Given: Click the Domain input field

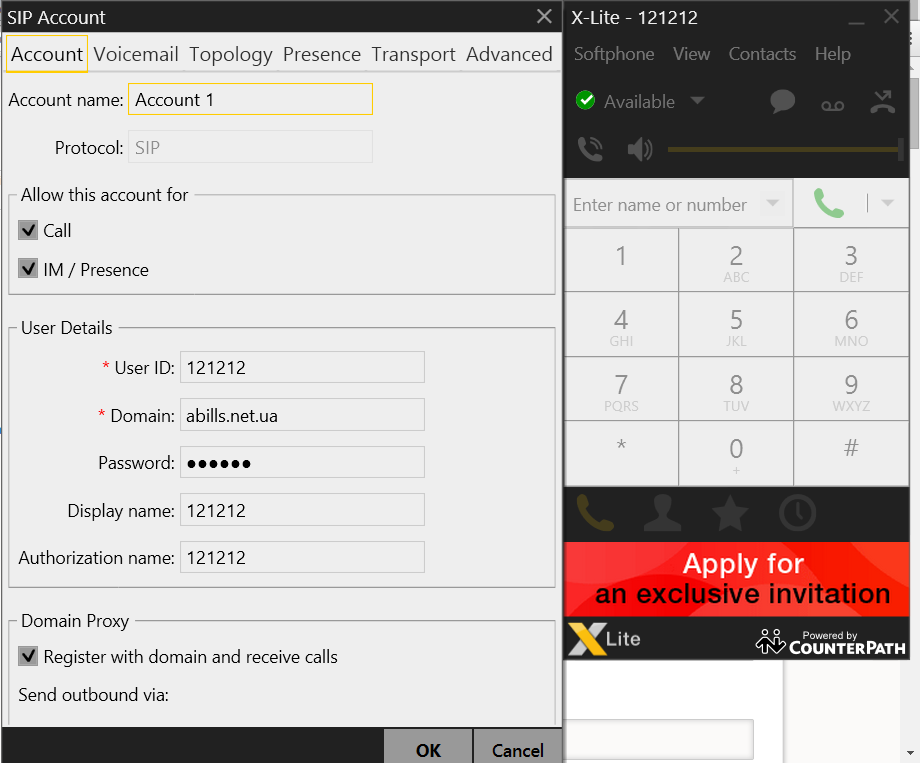Looking at the screenshot, I should 302,415.
